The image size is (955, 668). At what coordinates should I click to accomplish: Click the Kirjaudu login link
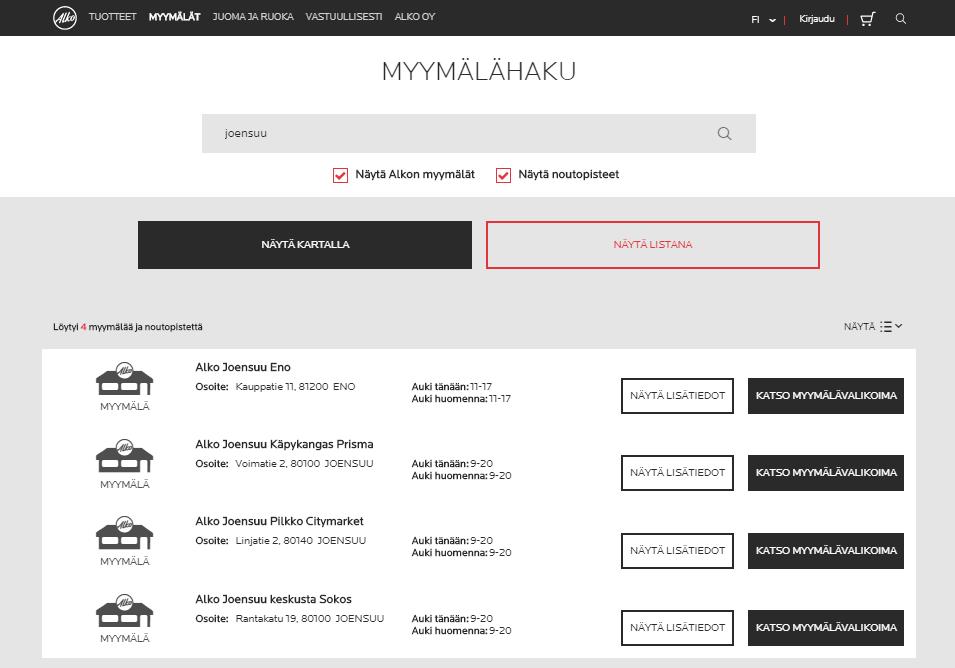[x=817, y=19]
